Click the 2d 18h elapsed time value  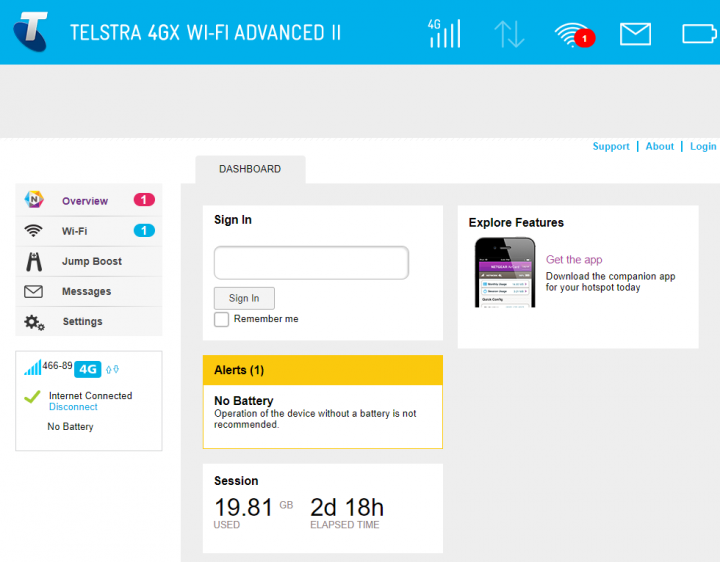click(x=347, y=507)
